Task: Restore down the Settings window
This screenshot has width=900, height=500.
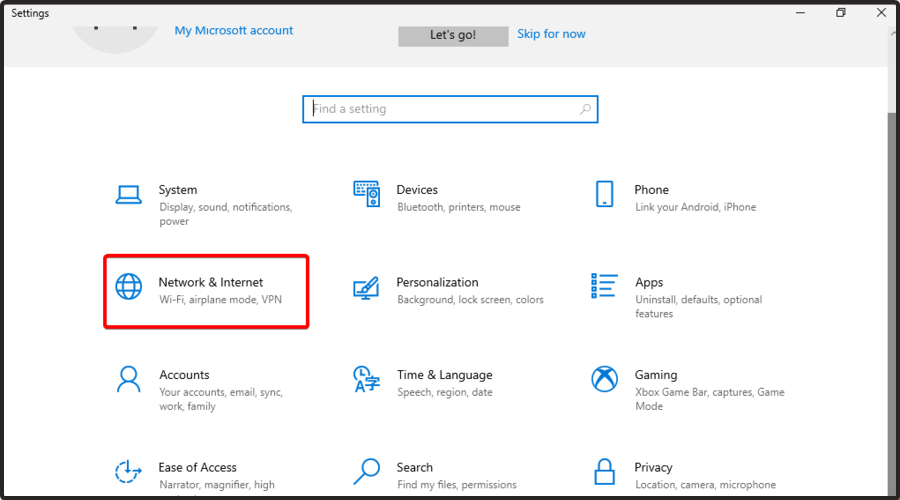Action: (x=841, y=13)
